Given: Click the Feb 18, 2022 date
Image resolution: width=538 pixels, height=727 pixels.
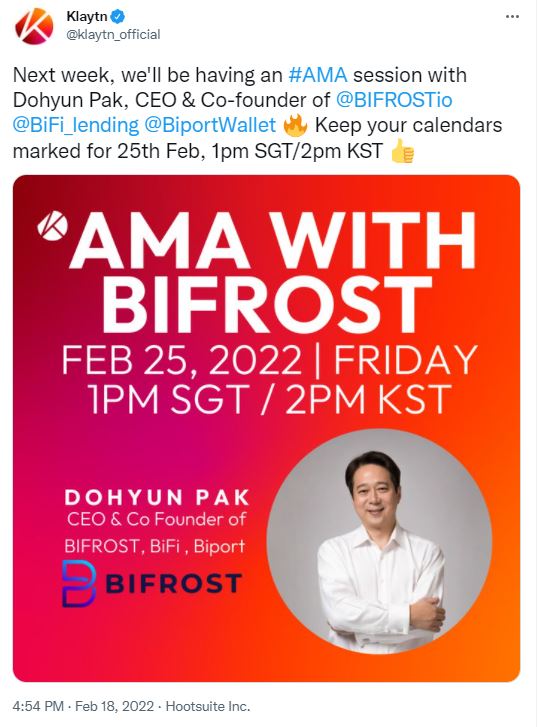Looking at the screenshot, I should (114, 707).
